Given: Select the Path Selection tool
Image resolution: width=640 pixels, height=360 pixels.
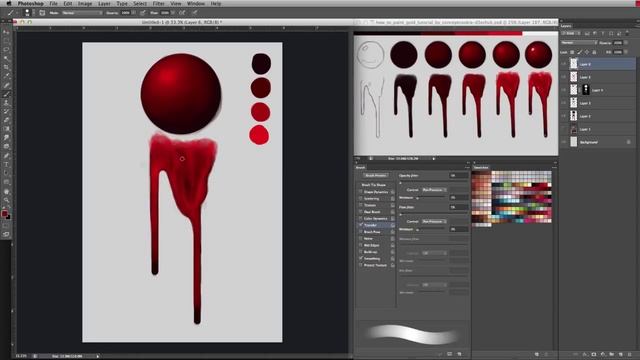Looking at the screenshot, I should click(6, 173).
